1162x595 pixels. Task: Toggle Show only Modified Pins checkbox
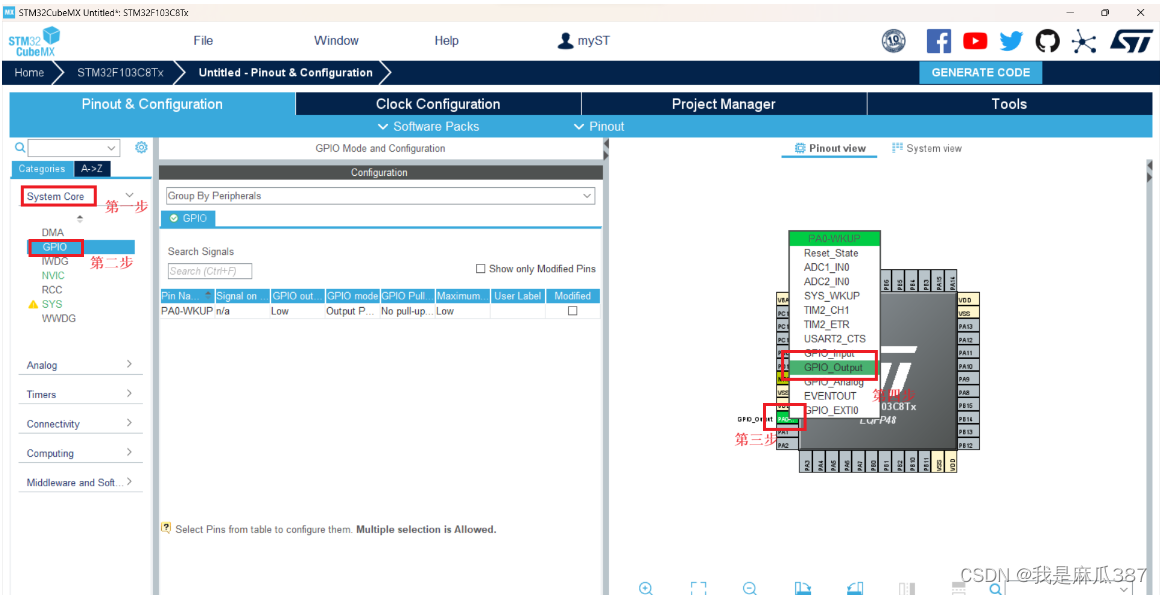click(480, 269)
